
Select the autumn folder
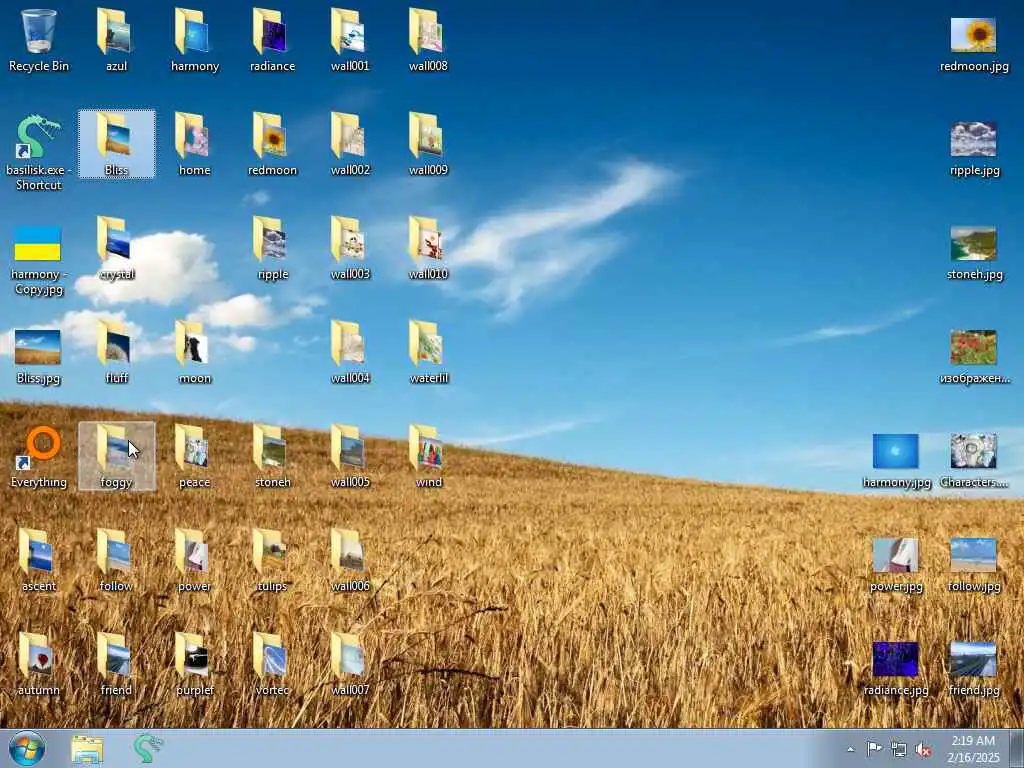point(39,664)
